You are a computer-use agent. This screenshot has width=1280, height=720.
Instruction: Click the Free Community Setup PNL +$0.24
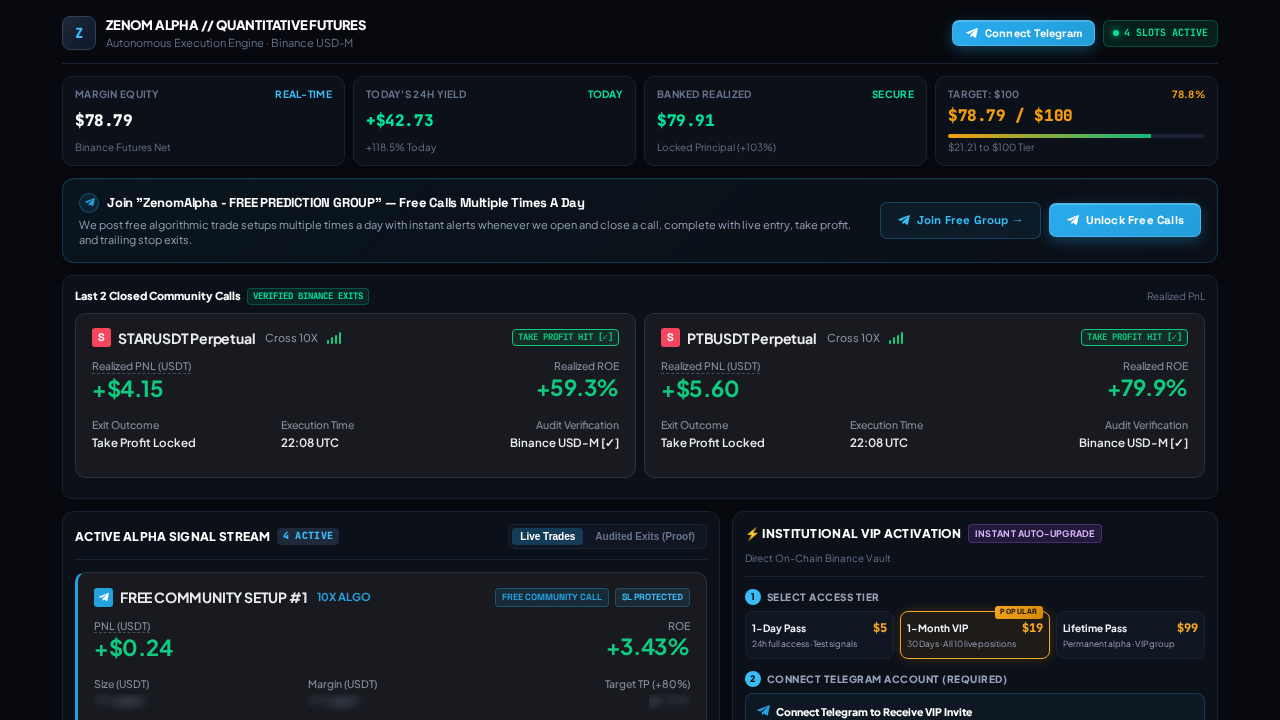point(134,648)
